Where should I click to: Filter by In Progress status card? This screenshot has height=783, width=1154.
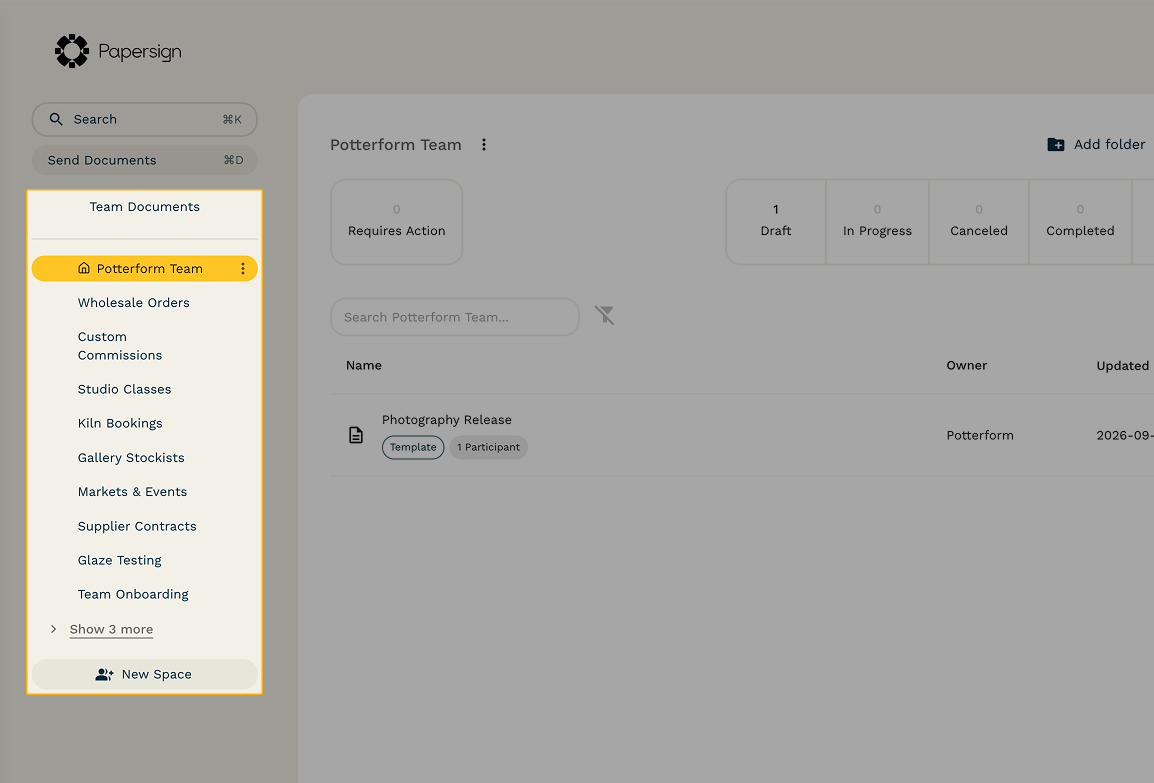point(877,222)
